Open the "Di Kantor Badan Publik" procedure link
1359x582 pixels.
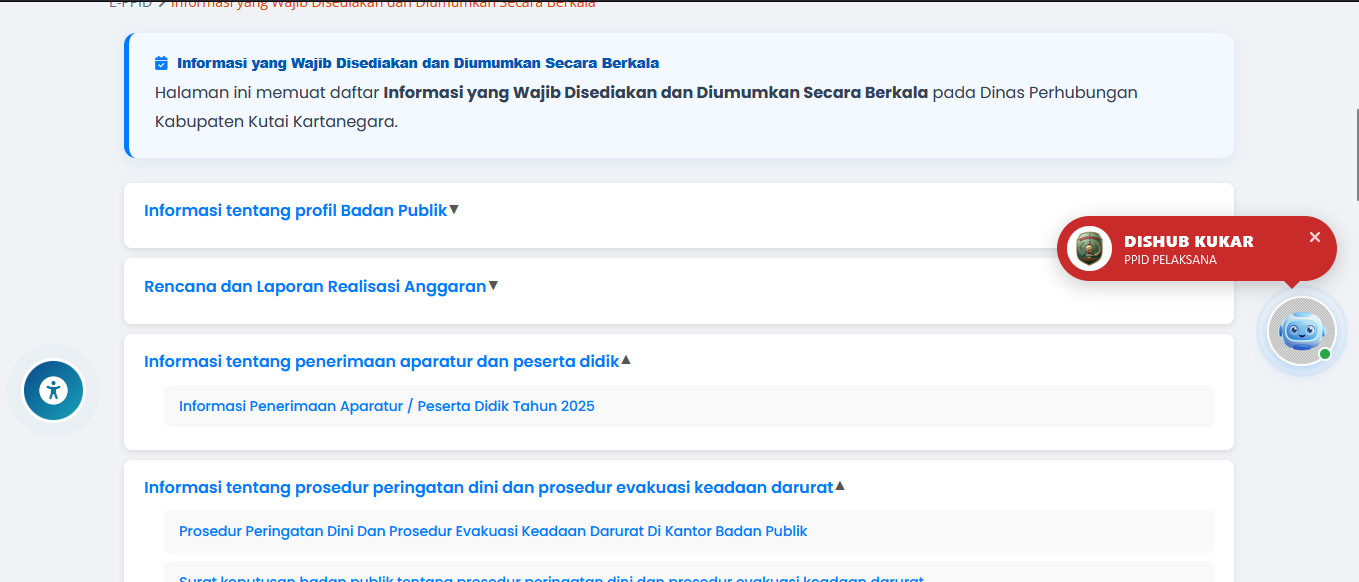[493, 531]
